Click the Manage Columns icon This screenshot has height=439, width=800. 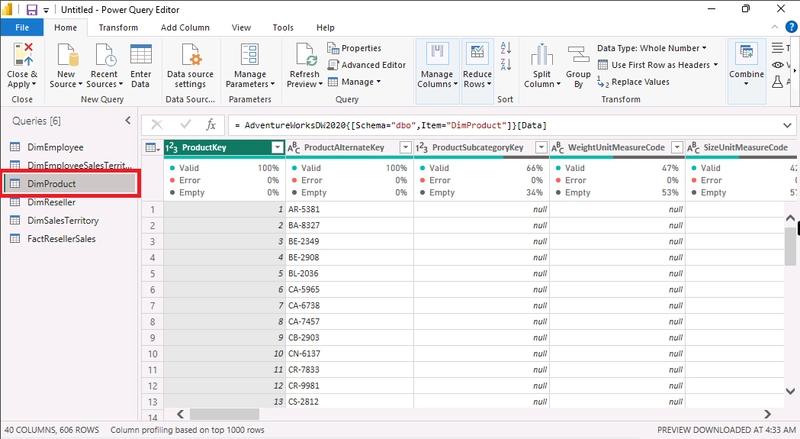(437, 54)
